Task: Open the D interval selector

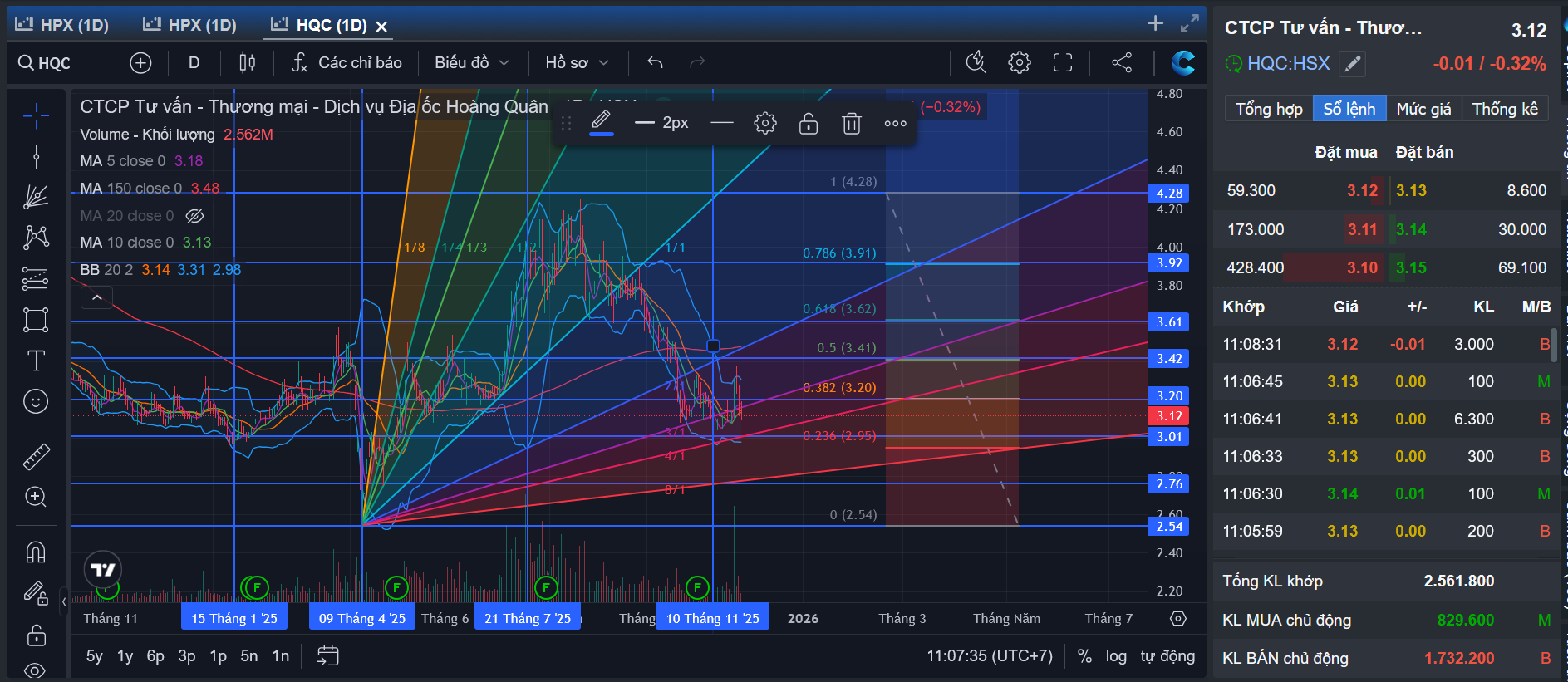Action: [x=194, y=63]
